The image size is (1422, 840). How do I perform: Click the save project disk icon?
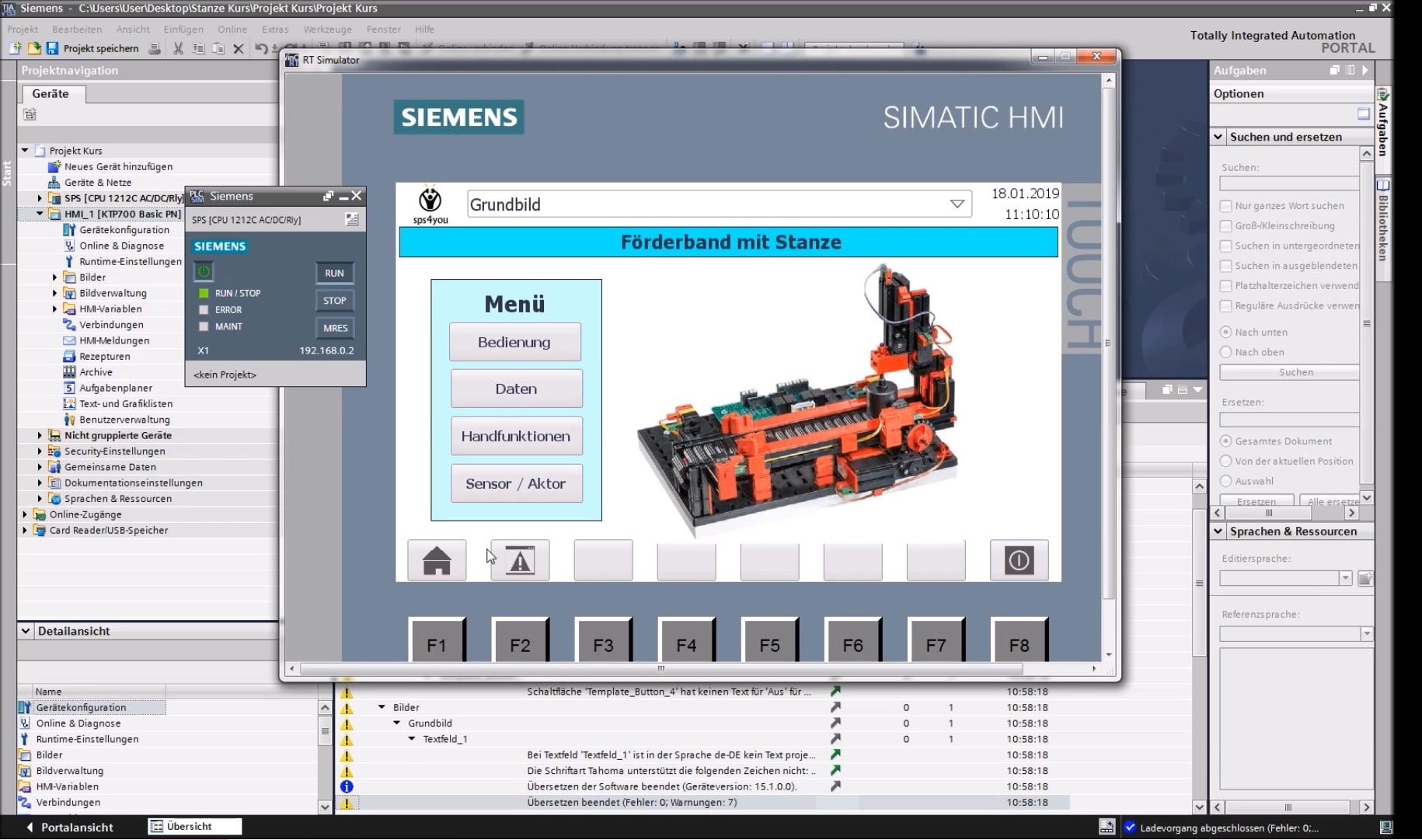coord(52,48)
